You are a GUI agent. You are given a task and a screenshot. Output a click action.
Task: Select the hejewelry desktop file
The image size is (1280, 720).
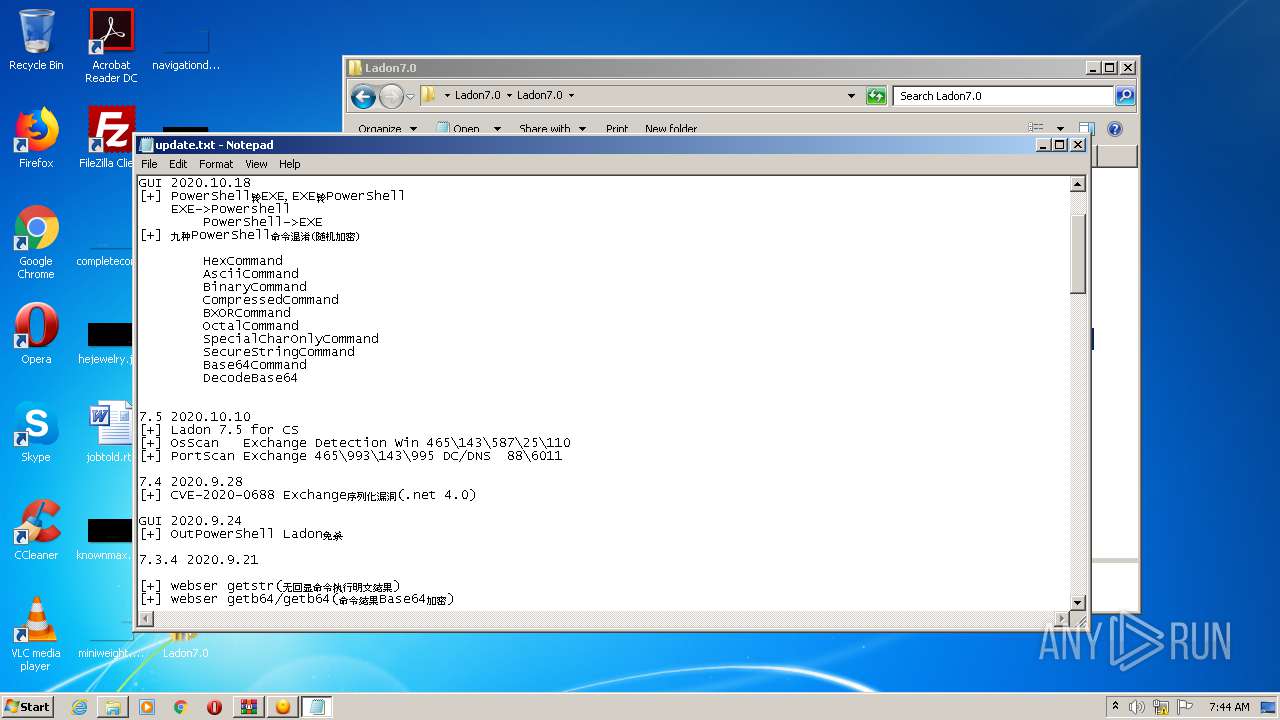click(108, 342)
